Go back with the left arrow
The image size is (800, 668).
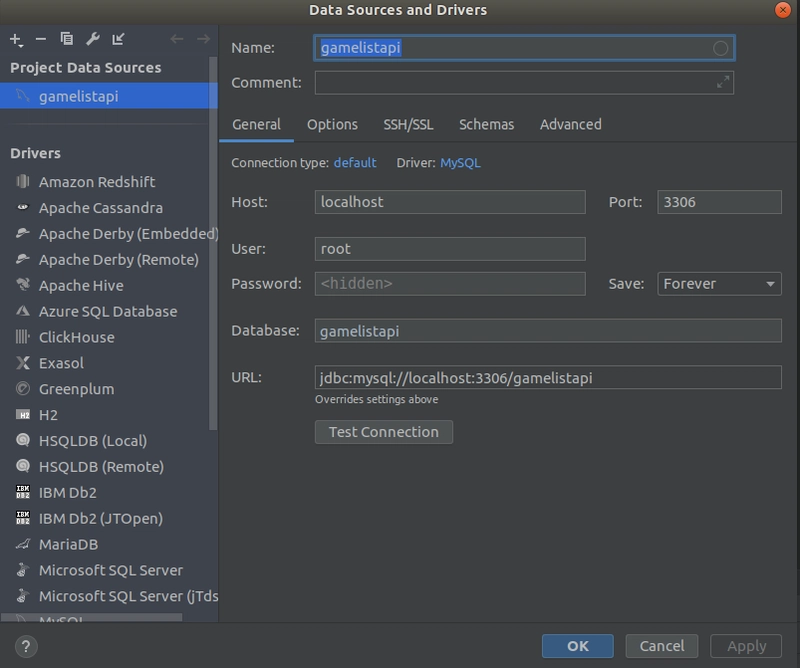(x=177, y=39)
